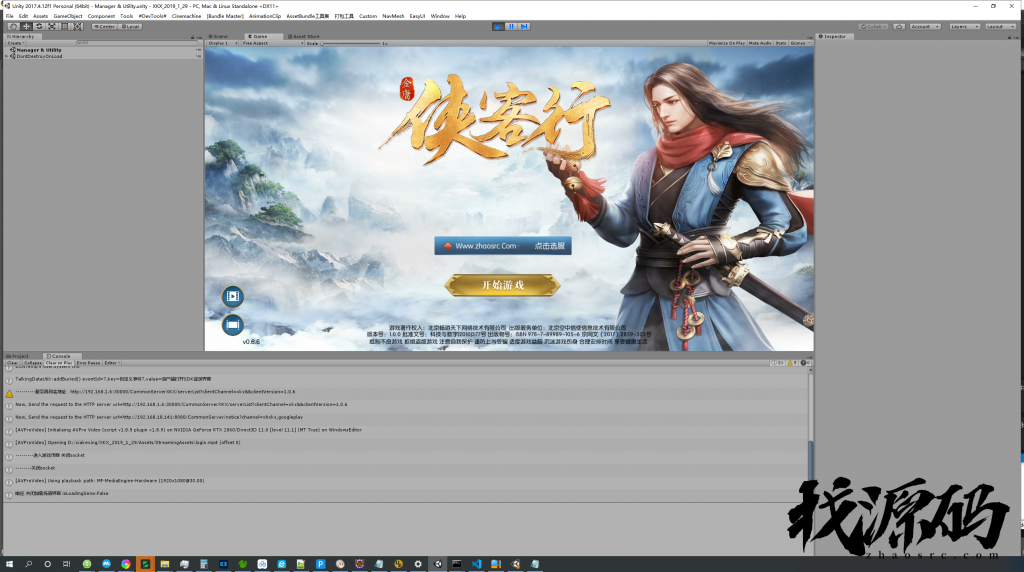The image size is (1024, 572).
Task: Select the Rect Transform tool
Action: (x=65, y=26)
